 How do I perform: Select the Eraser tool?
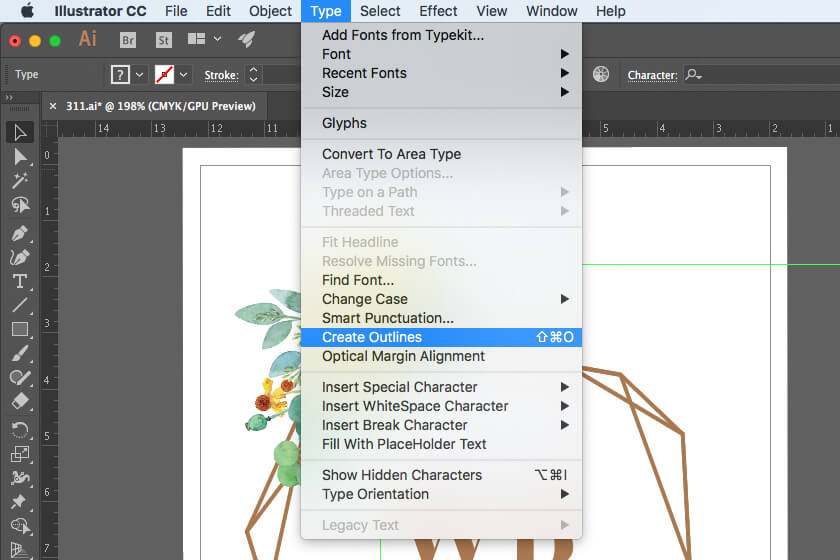(20, 401)
